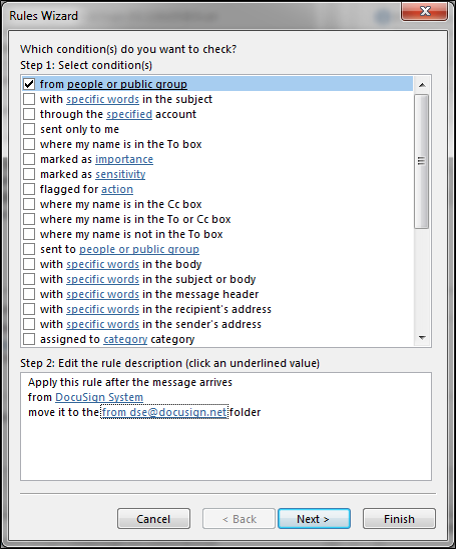The image size is (456, 549).
Task: Tick 'flagged for action' condition checkbox
Action: (29, 189)
